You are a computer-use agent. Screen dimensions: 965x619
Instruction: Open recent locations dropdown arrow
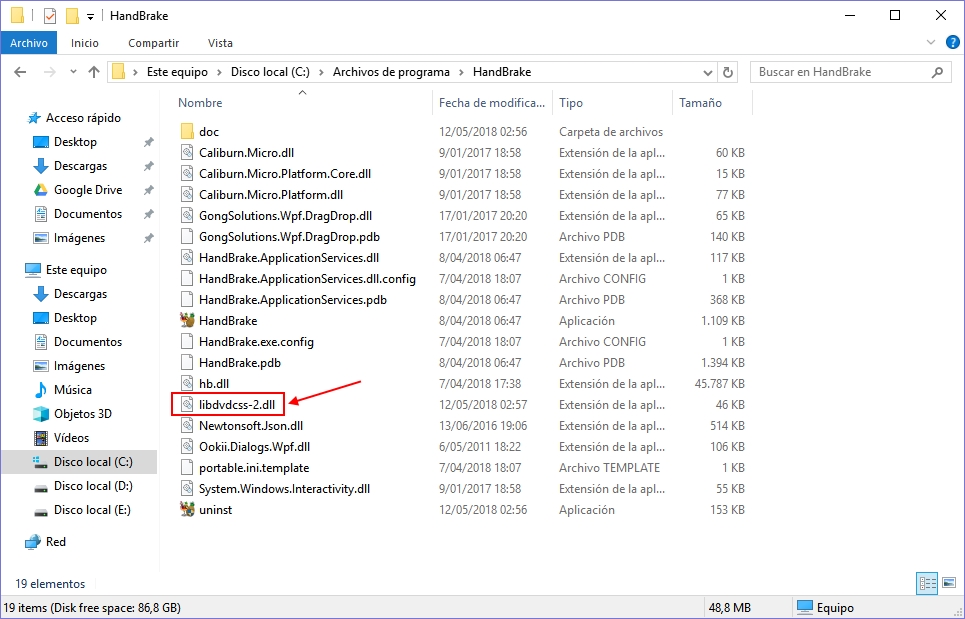coord(73,72)
